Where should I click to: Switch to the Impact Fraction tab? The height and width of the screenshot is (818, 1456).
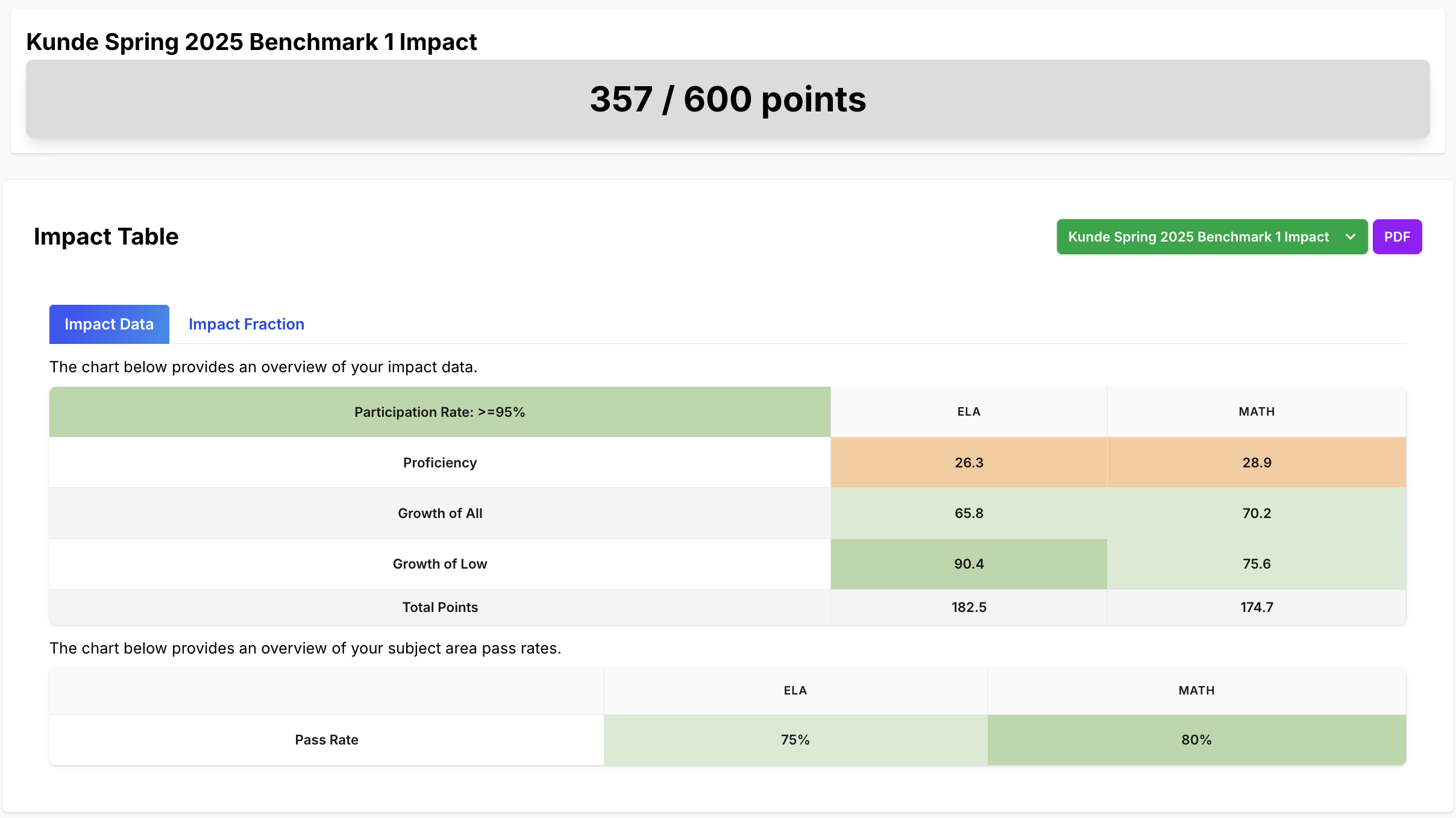pyautogui.click(x=246, y=324)
